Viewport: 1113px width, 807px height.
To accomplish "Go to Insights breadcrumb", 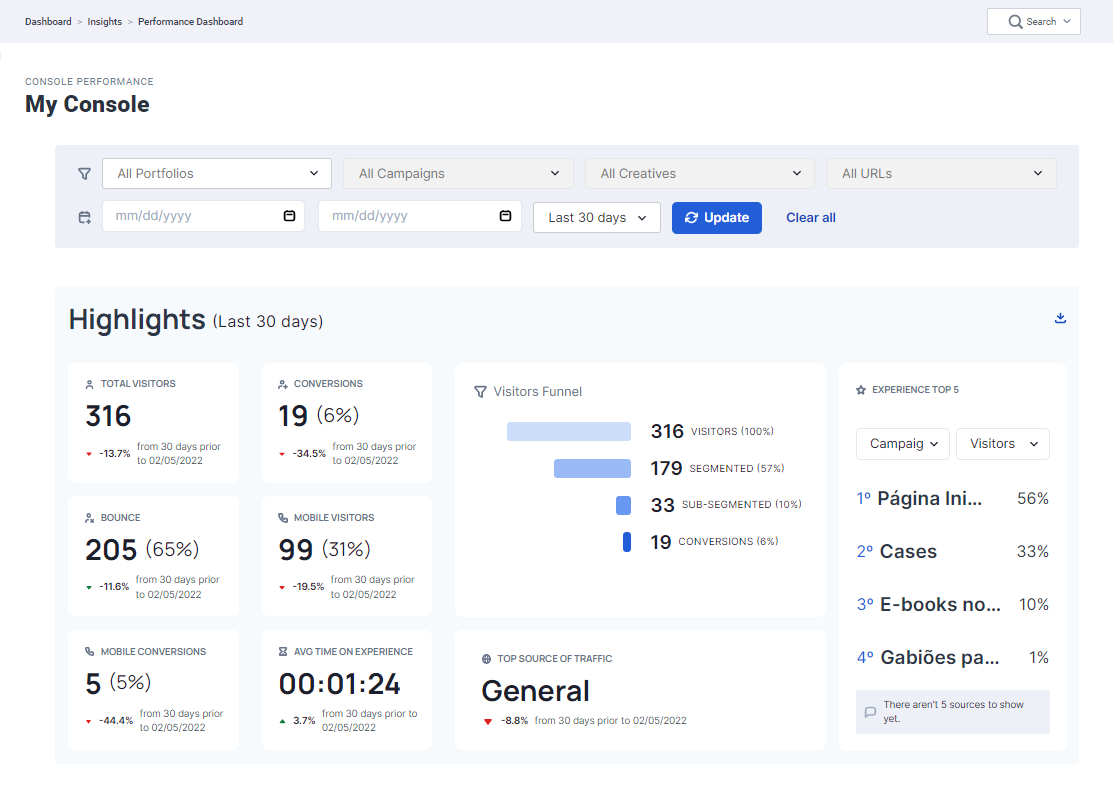I will [105, 22].
